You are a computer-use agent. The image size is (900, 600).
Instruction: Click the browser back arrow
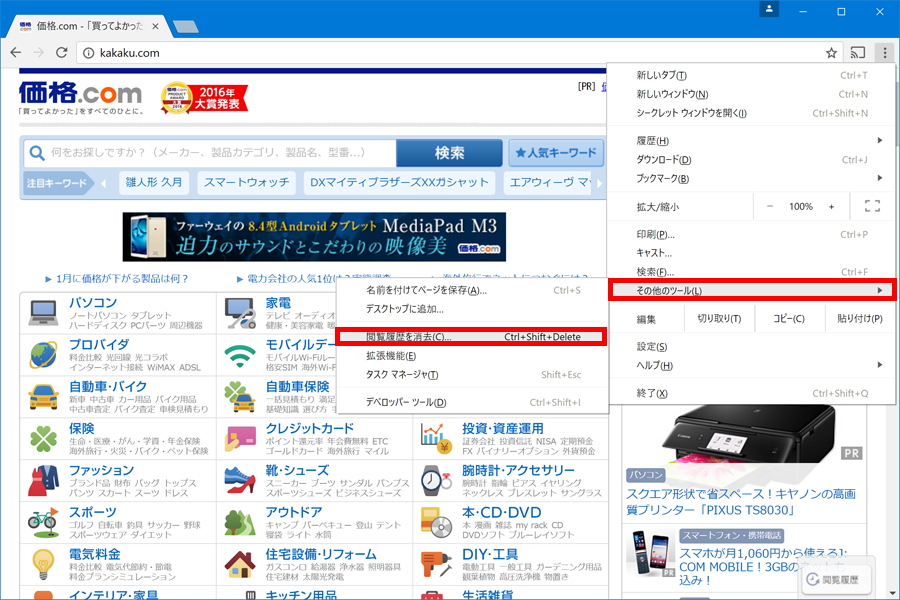(x=15, y=53)
